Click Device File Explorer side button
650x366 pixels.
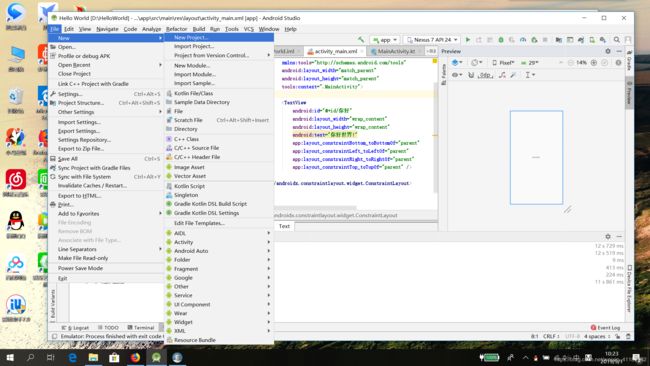pos(629,288)
